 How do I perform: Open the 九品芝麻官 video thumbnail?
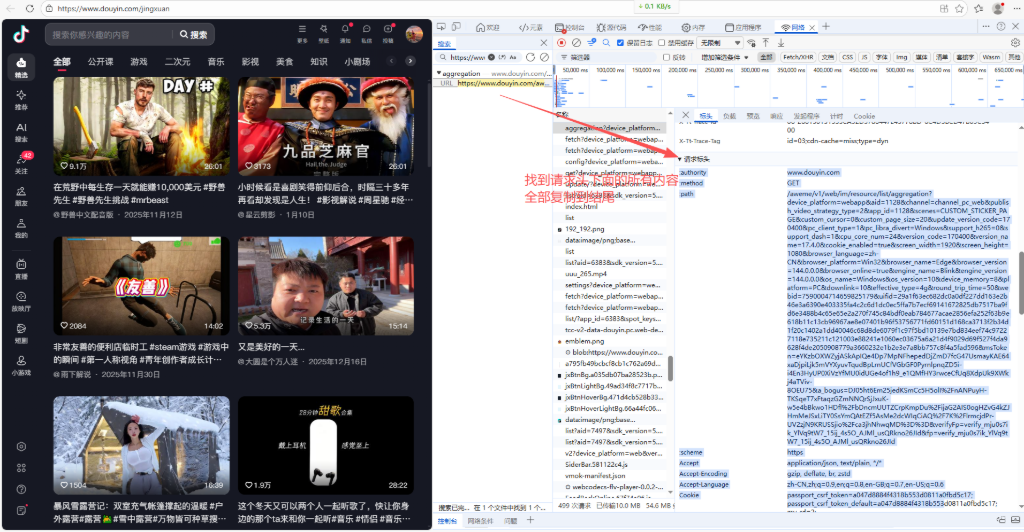pos(325,126)
